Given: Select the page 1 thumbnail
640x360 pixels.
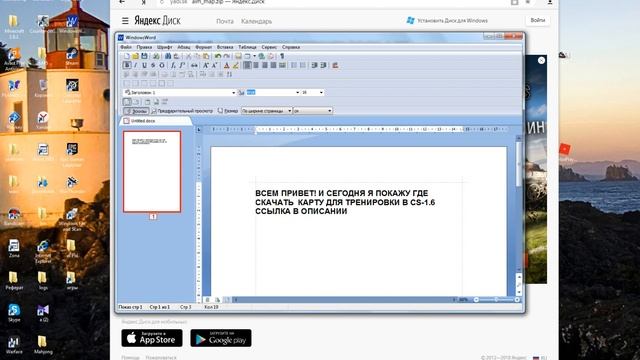Looking at the screenshot, I should pos(152,171).
